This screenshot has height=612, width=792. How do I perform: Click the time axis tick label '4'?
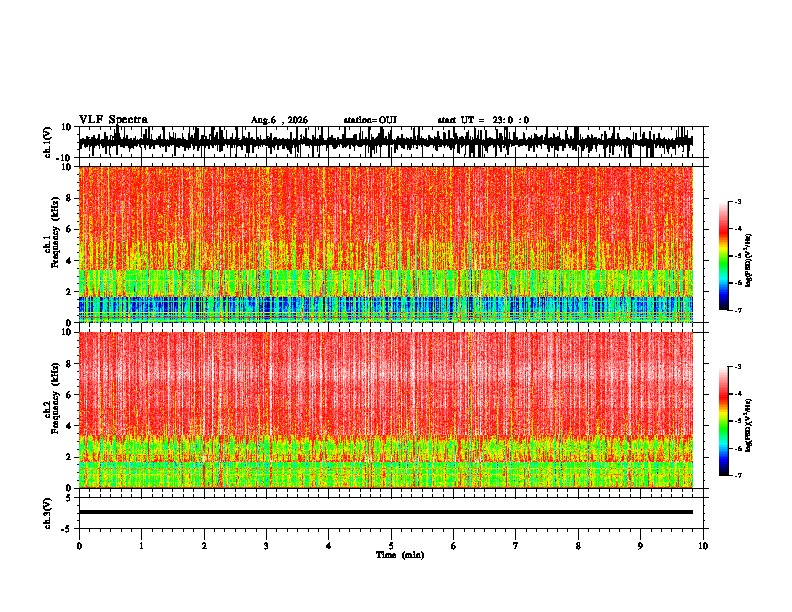pyautogui.click(x=329, y=546)
